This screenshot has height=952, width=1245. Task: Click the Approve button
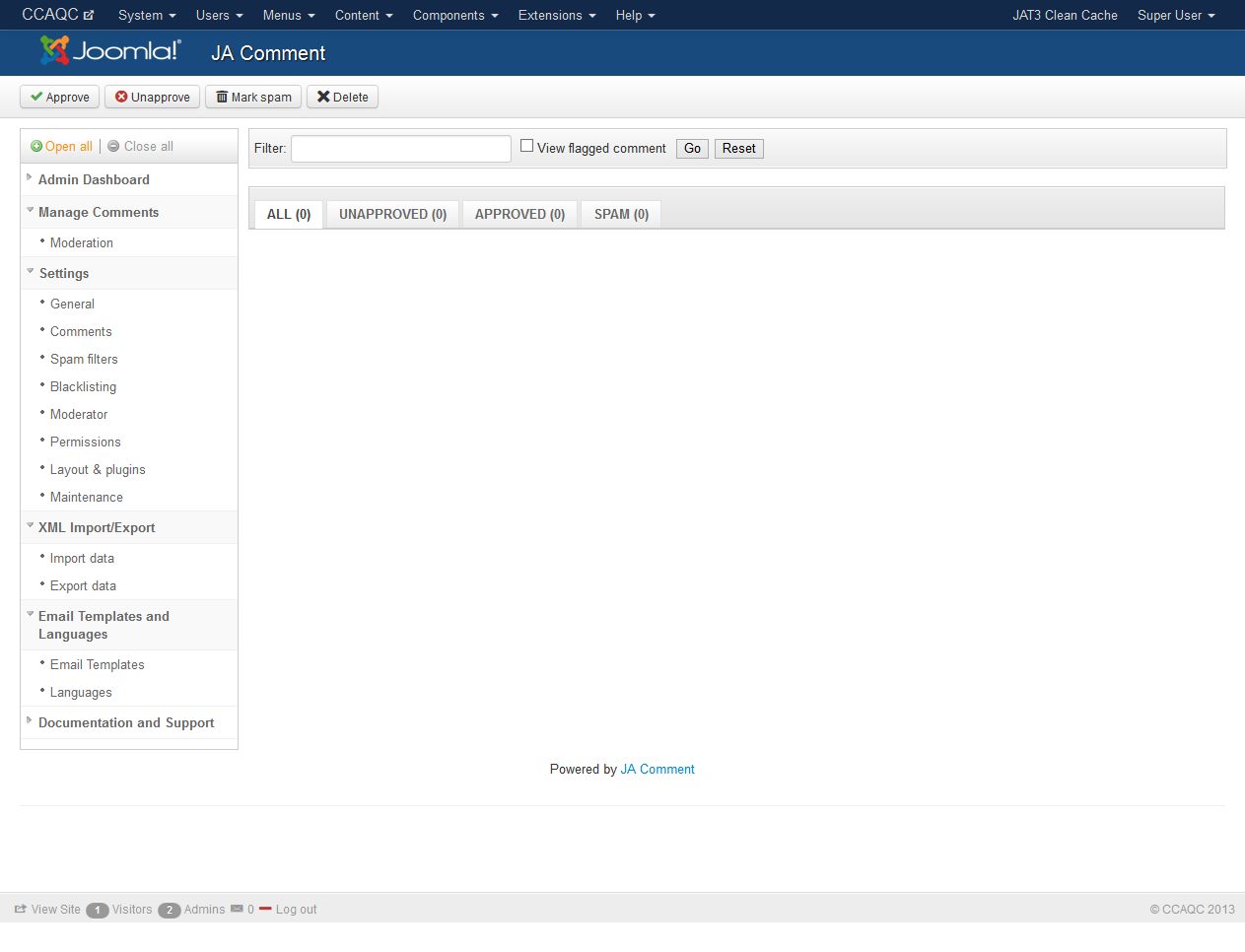point(59,97)
